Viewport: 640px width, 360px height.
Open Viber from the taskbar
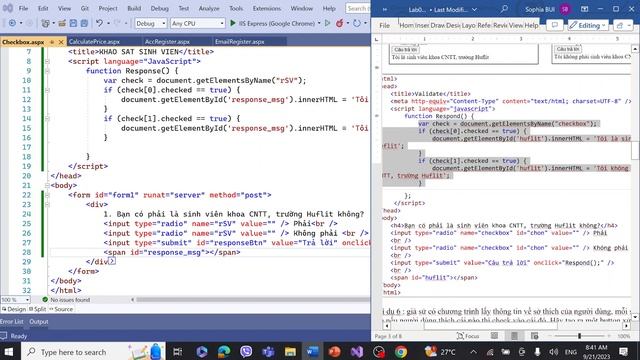pyautogui.click(x=246, y=351)
